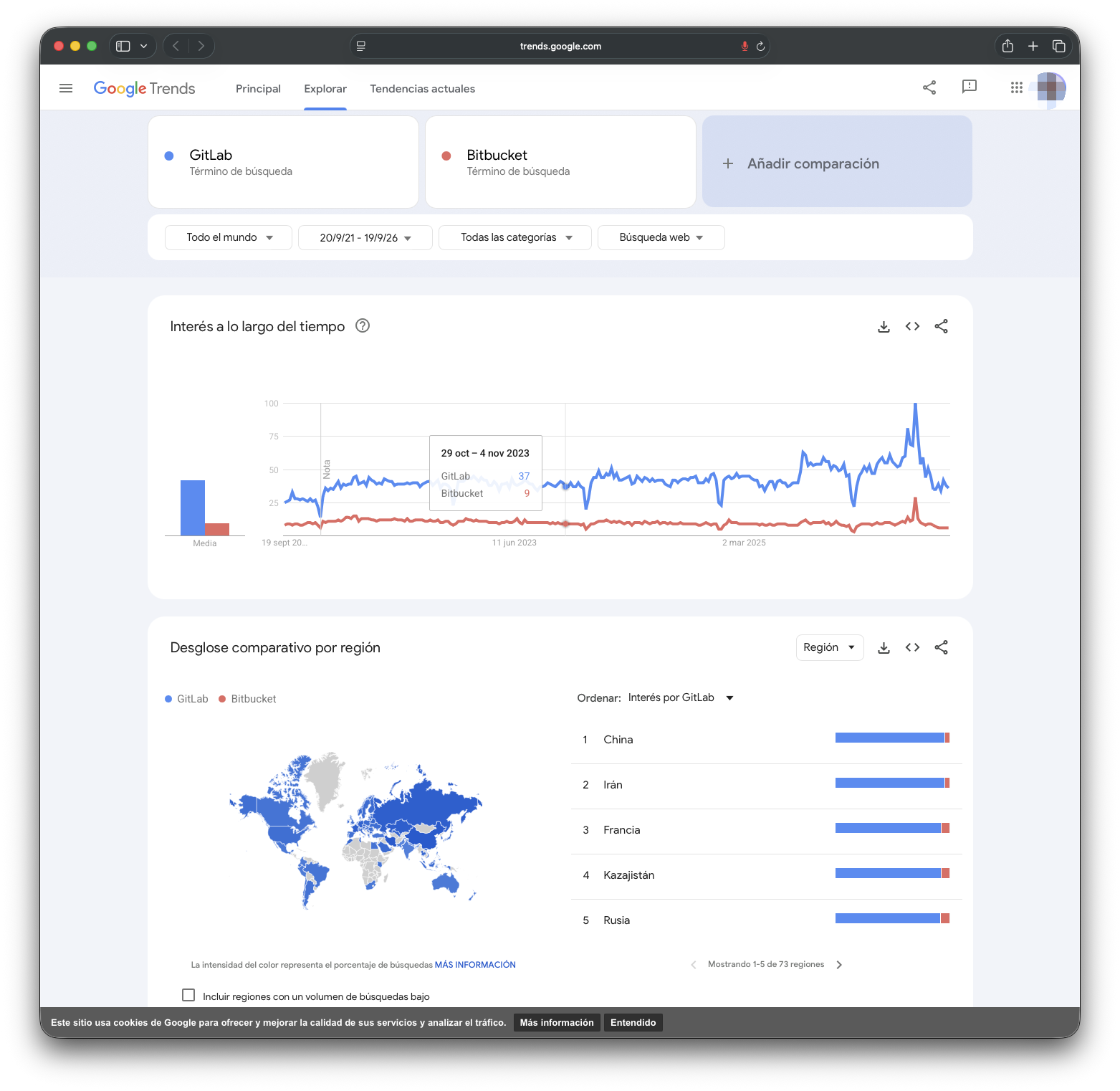Show Safari tab overview
1120x1091 pixels.
pos(1058,46)
